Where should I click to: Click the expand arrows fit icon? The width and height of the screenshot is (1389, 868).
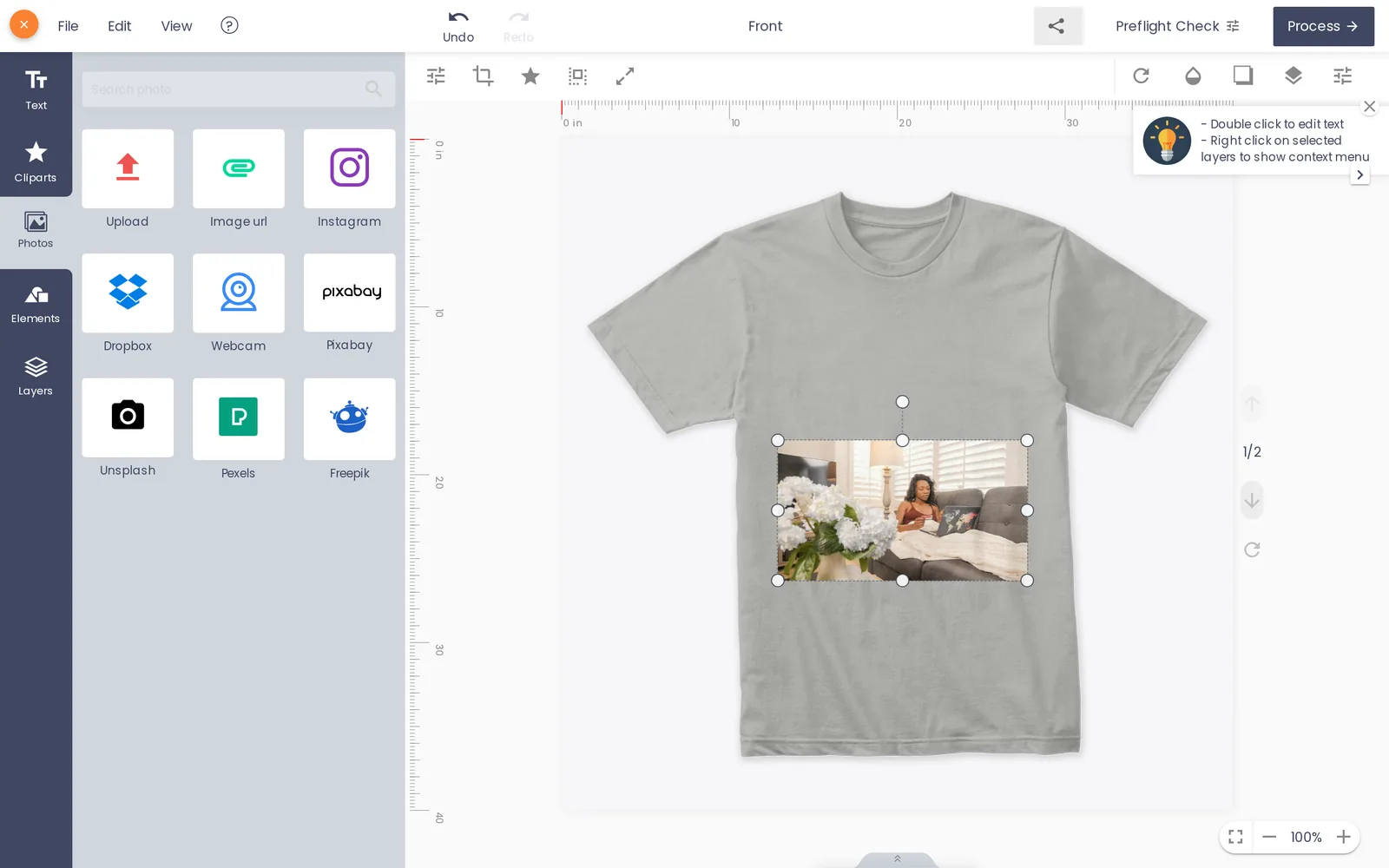tap(624, 76)
